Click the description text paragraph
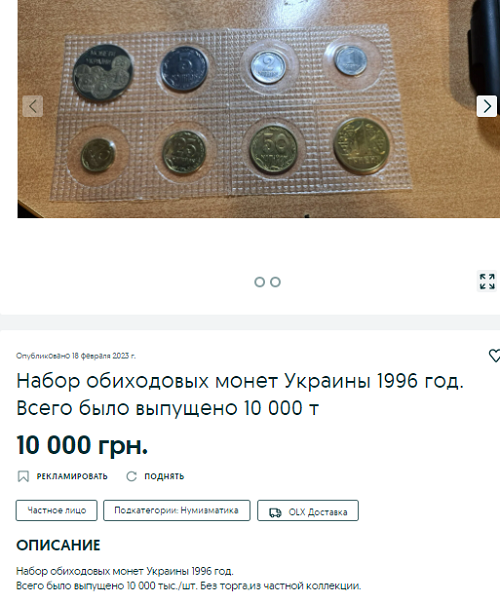 pos(188,578)
